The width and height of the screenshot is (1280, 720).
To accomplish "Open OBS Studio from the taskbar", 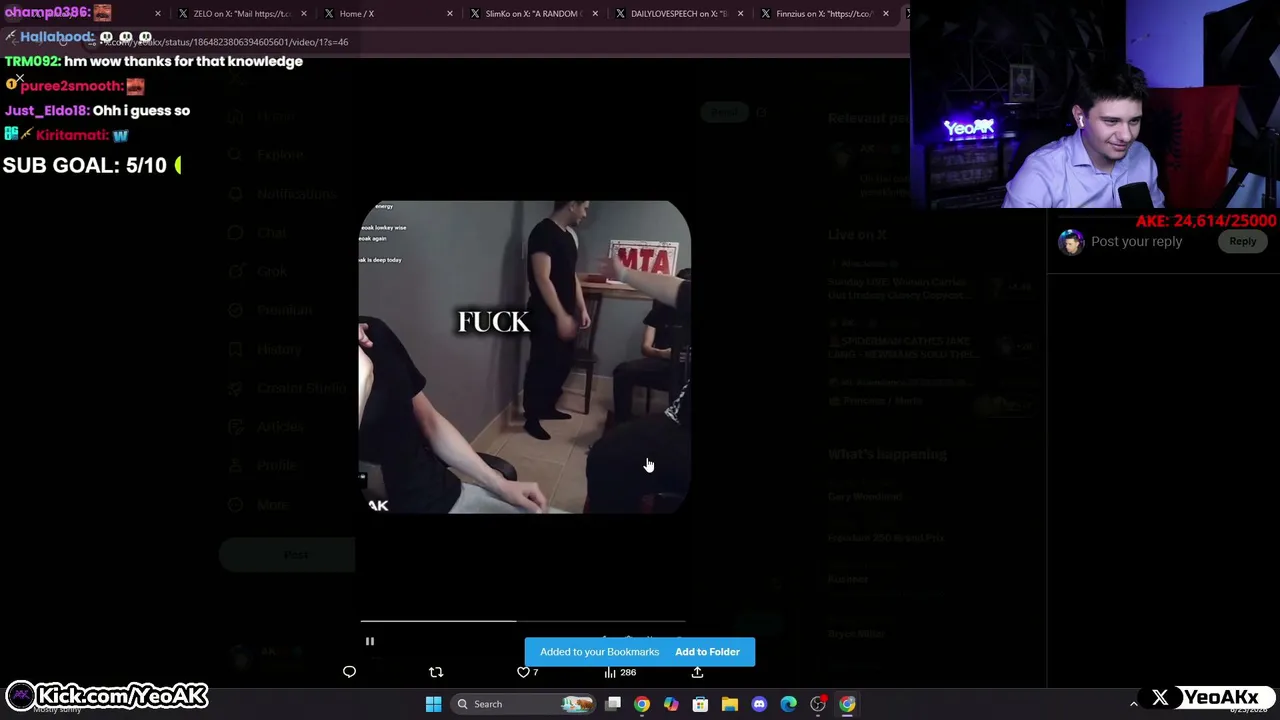I will pyautogui.click(x=818, y=704).
